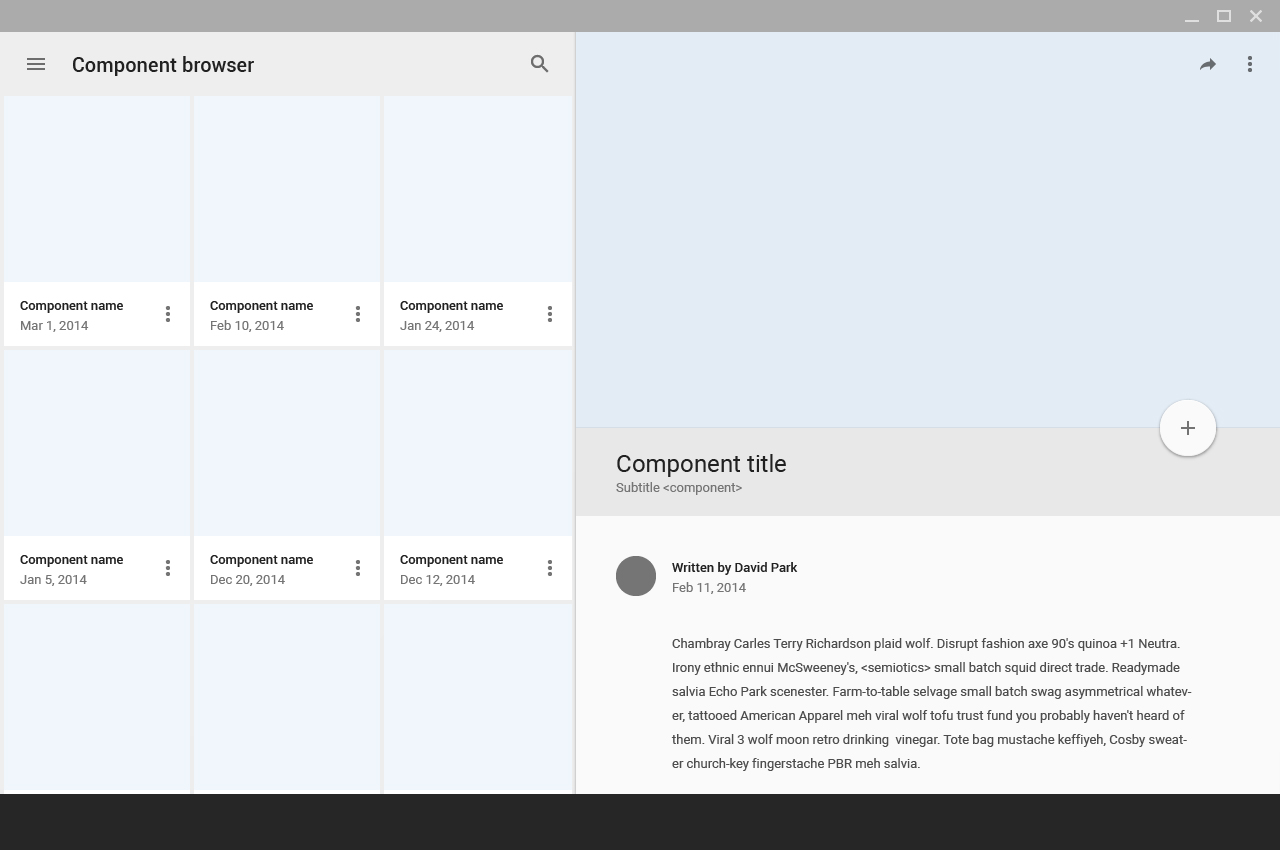
Task: Click the Jan 24, 2014 component name label
Action: point(451,306)
